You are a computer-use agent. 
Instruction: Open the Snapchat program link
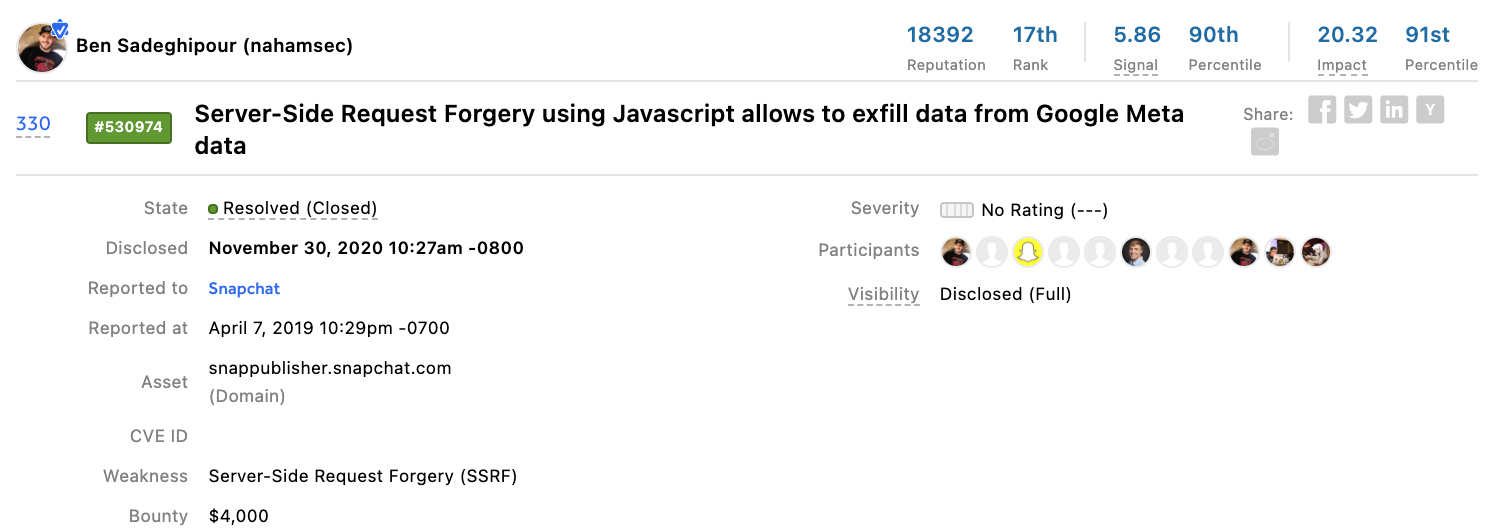click(244, 288)
